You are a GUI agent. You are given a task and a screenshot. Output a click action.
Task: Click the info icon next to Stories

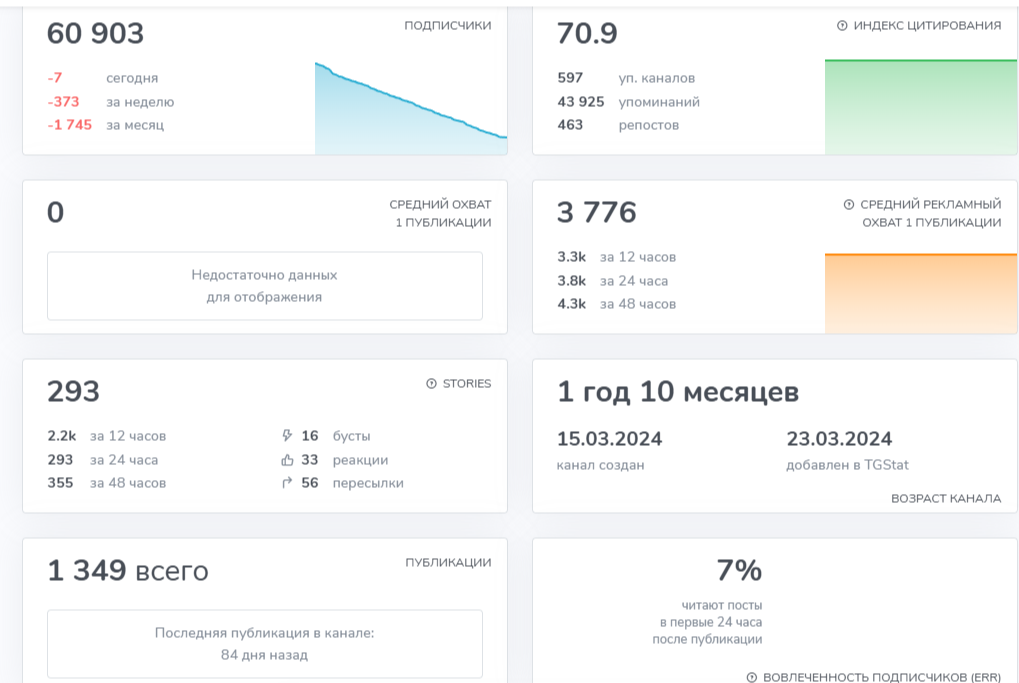[x=432, y=384]
